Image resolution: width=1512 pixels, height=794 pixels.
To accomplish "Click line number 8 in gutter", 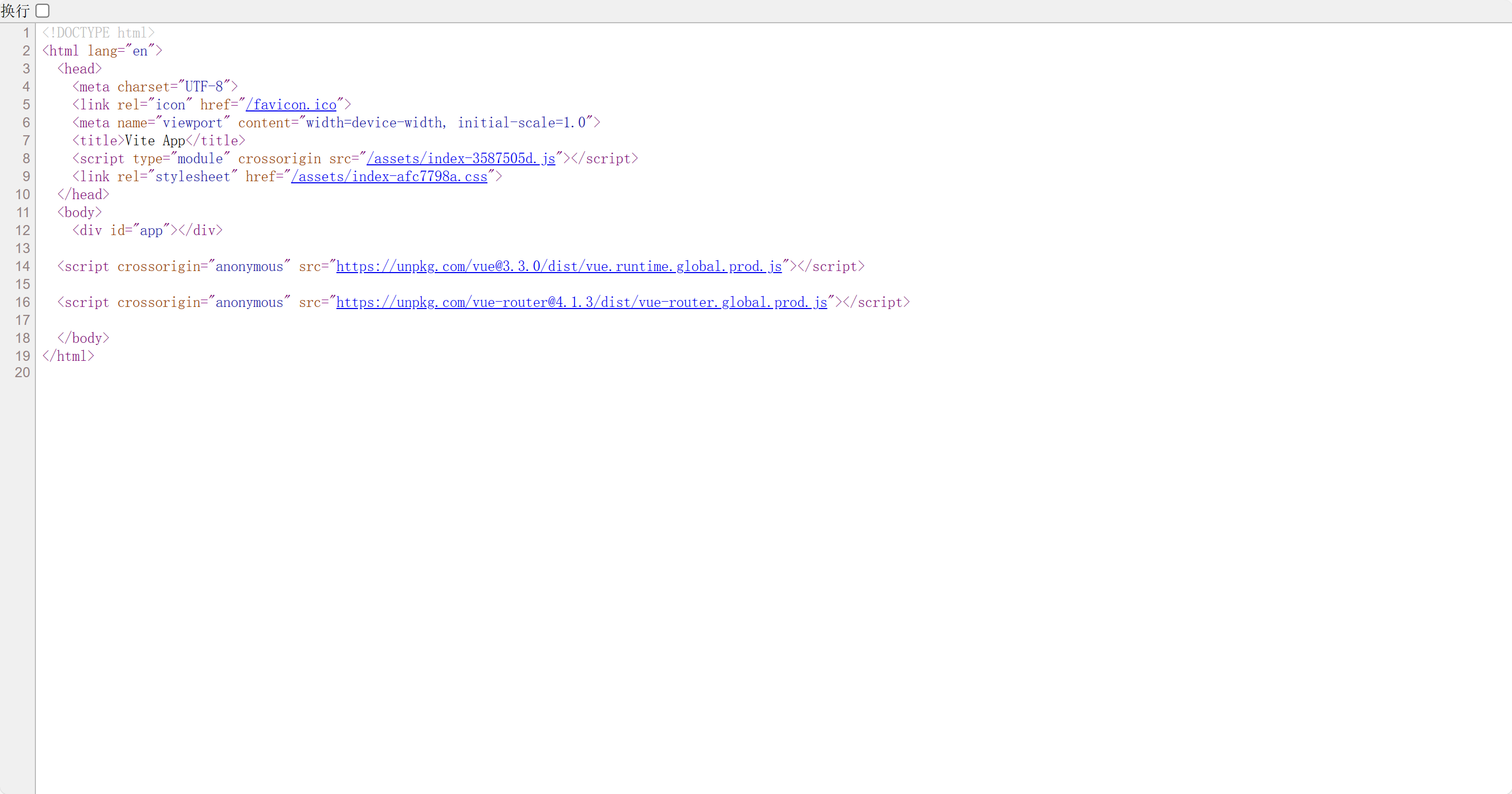I will 26,158.
